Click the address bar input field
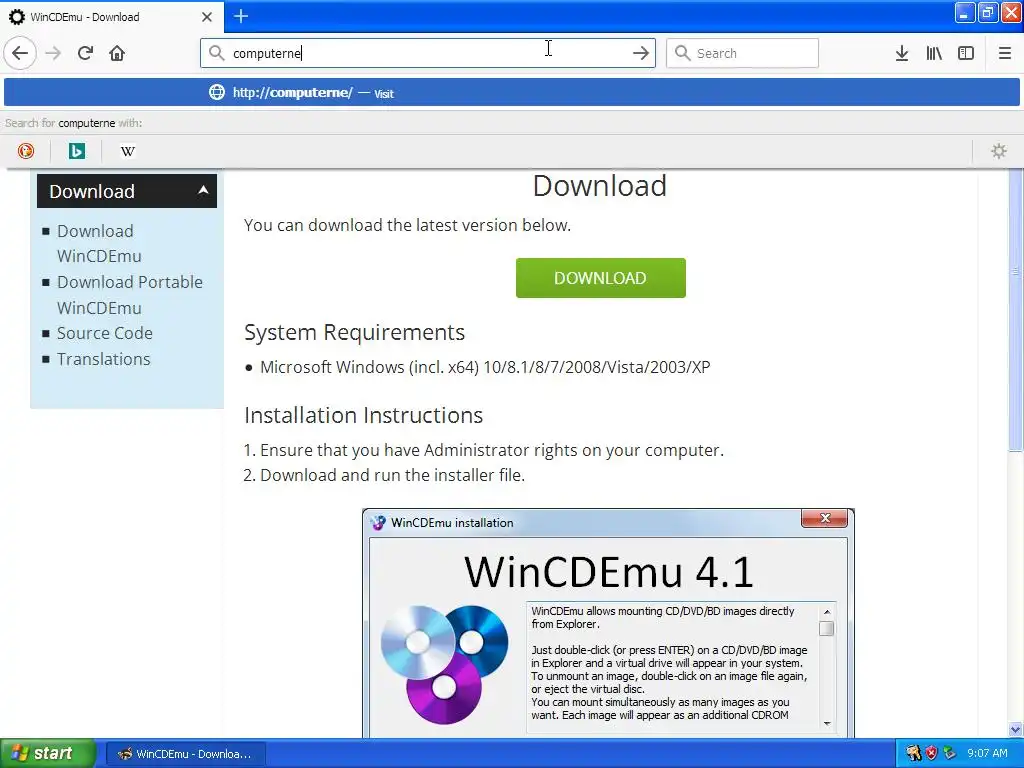This screenshot has width=1024, height=768. tap(428, 53)
